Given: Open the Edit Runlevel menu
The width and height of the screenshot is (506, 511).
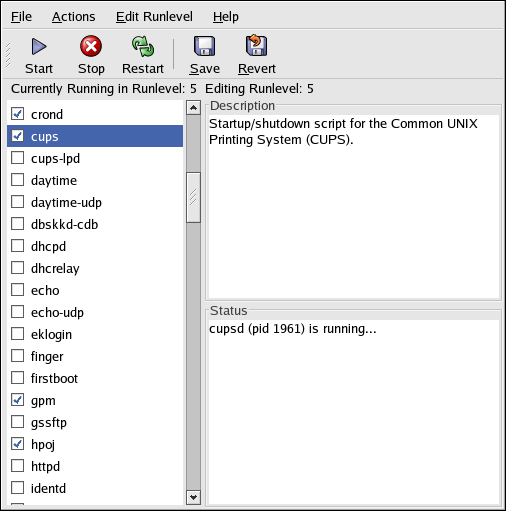Looking at the screenshot, I should point(154,16).
